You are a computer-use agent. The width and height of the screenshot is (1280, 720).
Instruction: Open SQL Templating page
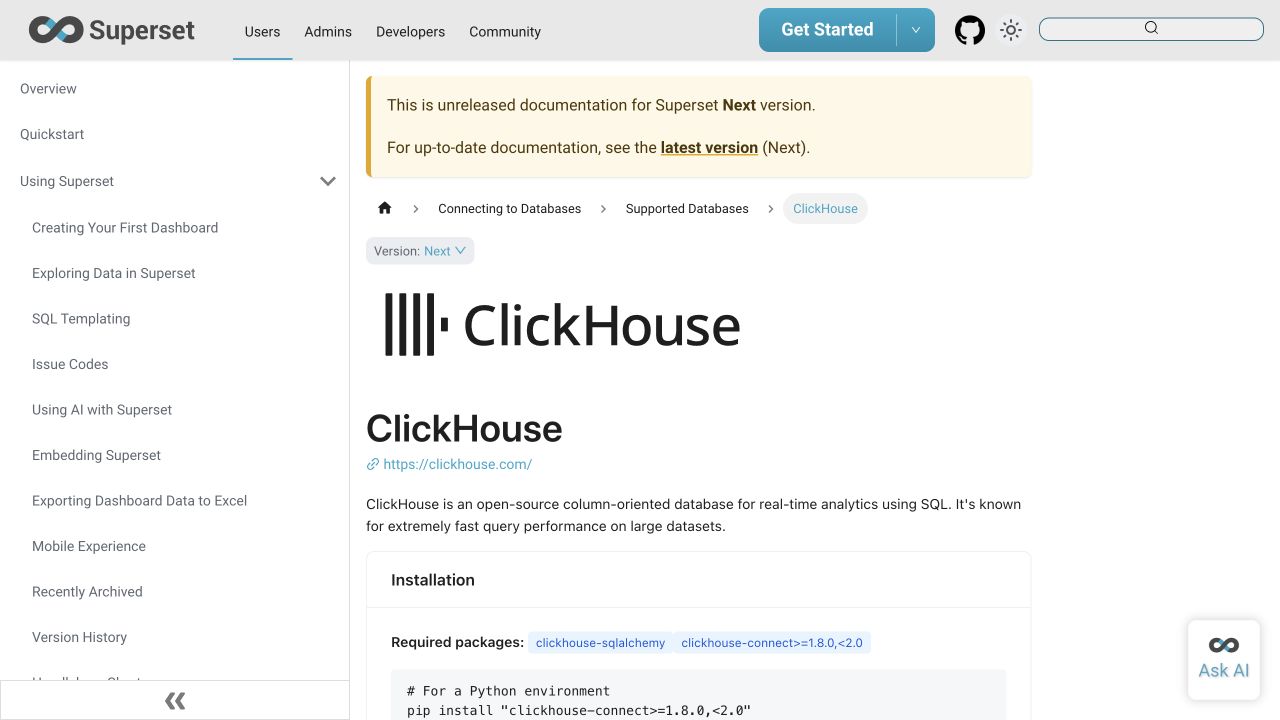click(81, 319)
